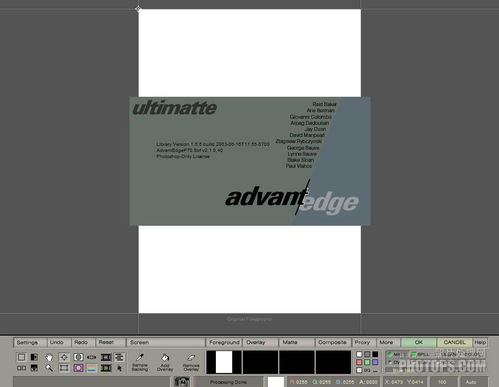Click the Y 0414 coordinate readout
Screen dimensions: 499x387
[x=415, y=382]
